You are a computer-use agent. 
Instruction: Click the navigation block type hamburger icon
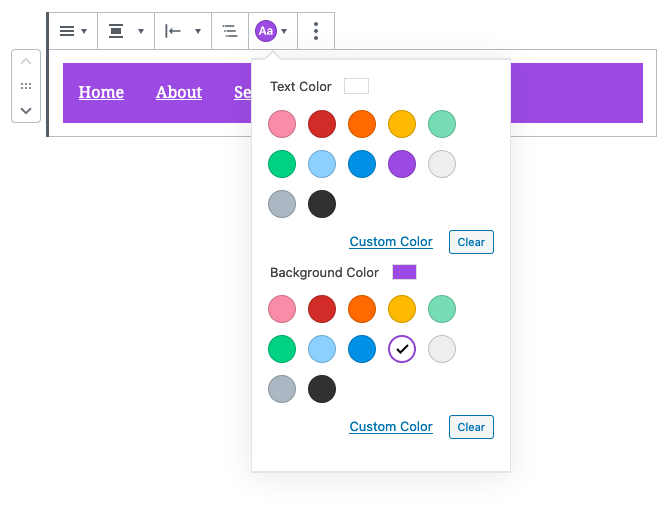[67, 31]
